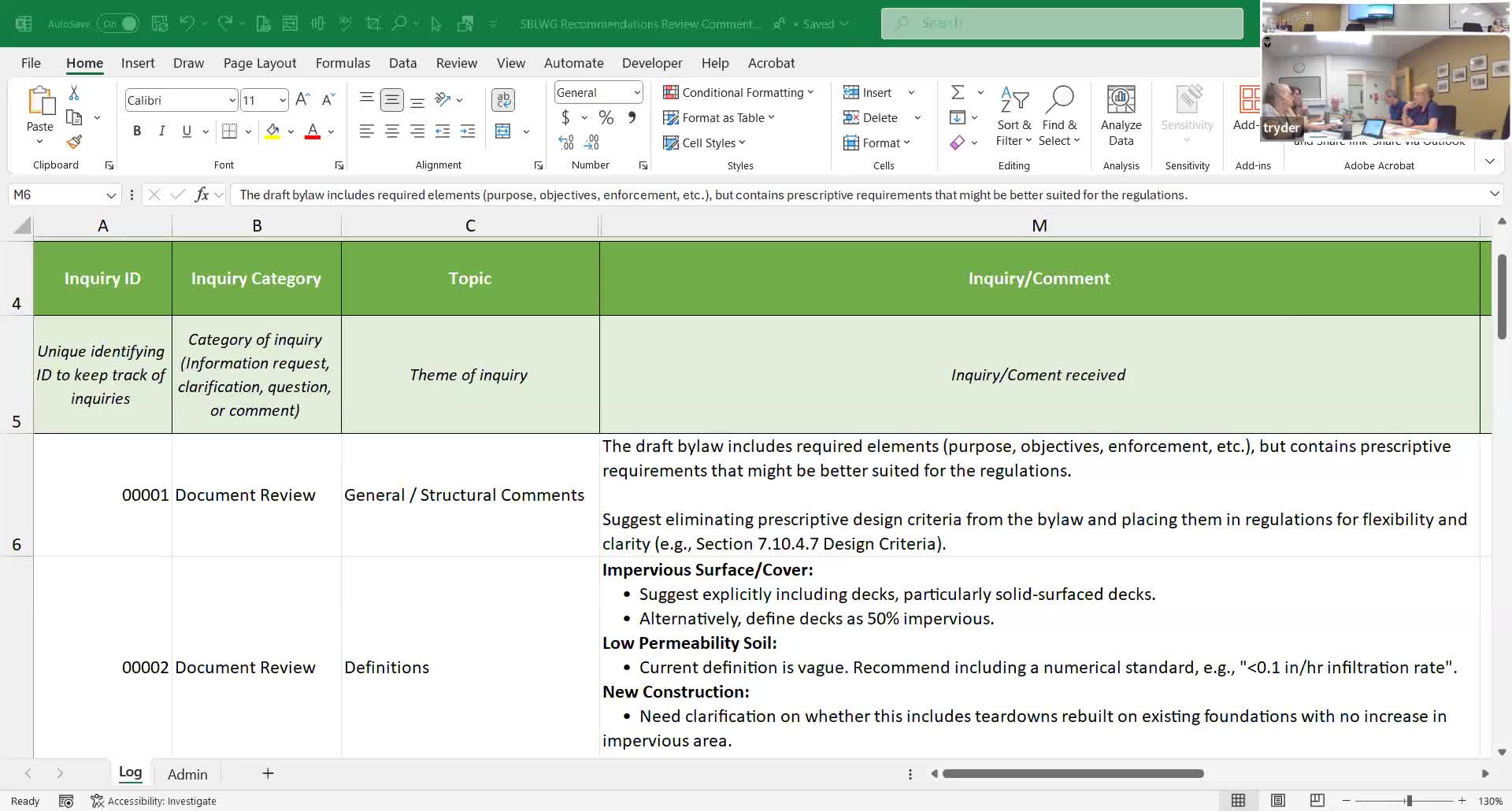Viewport: 1512px width, 811px height.
Task: Apply Bold formatting
Action: [137, 131]
